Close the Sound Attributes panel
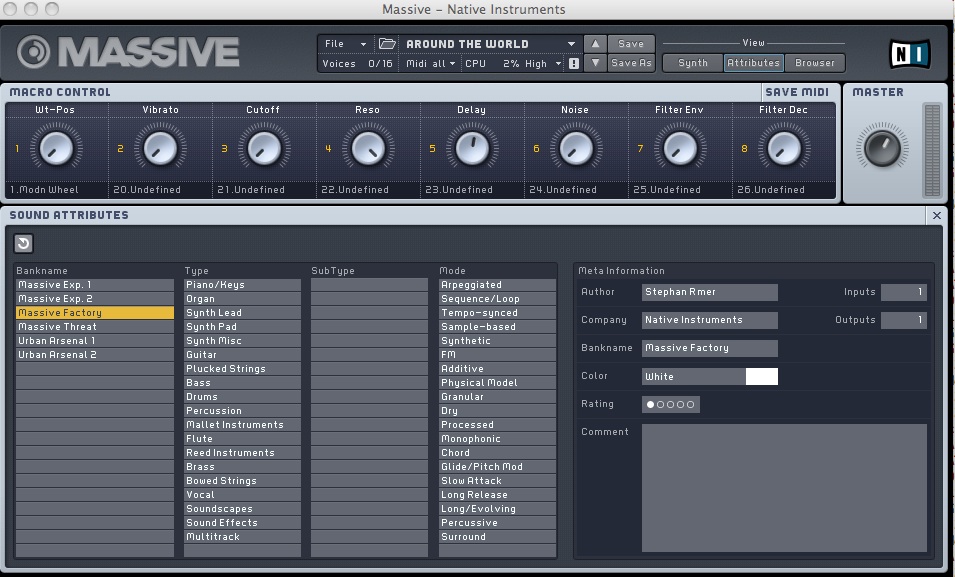The height and width of the screenshot is (577, 955). tap(937, 215)
